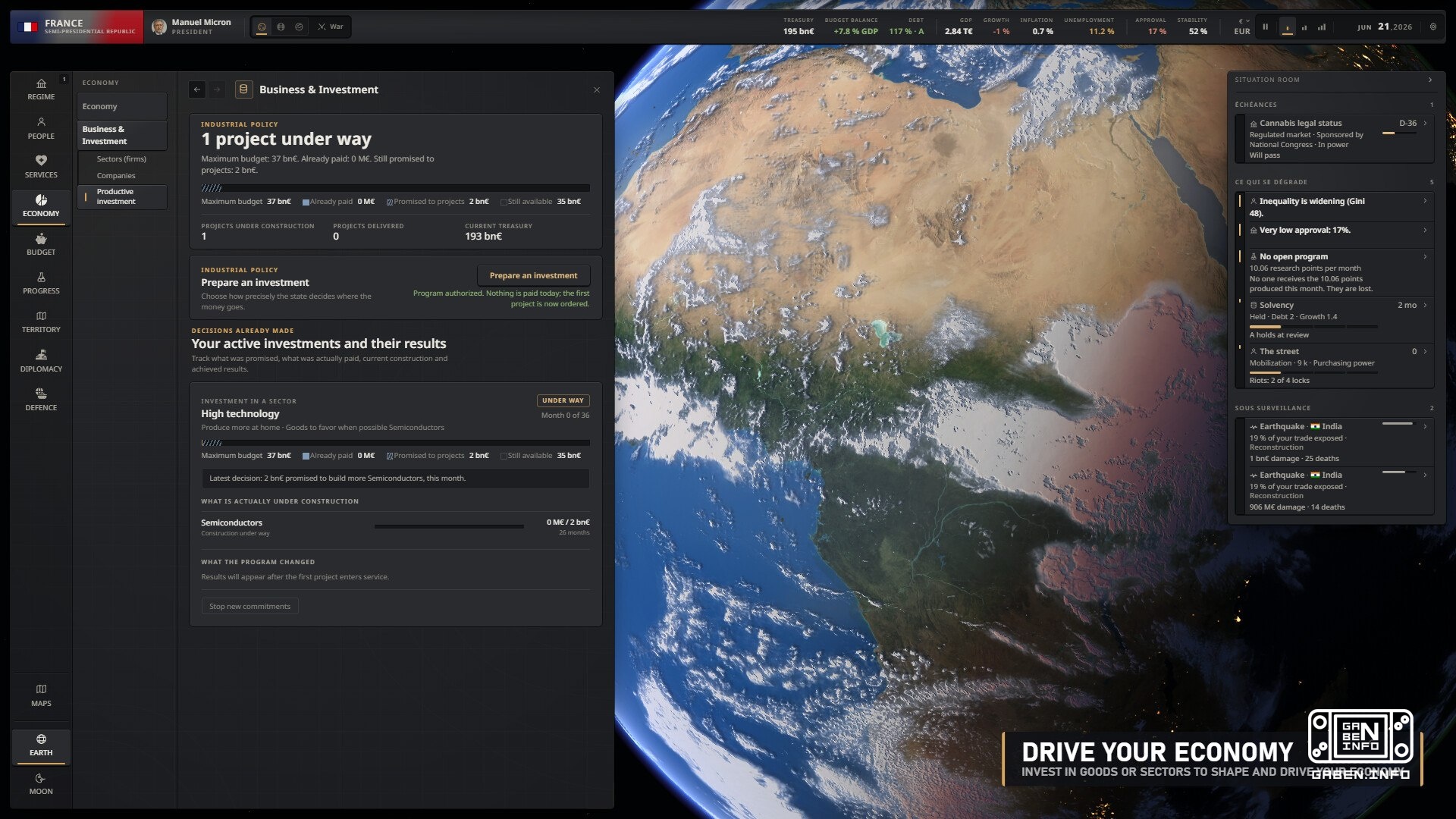The height and width of the screenshot is (819, 1456).
Task: Open the Regime section icon
Action: [41, 83]
